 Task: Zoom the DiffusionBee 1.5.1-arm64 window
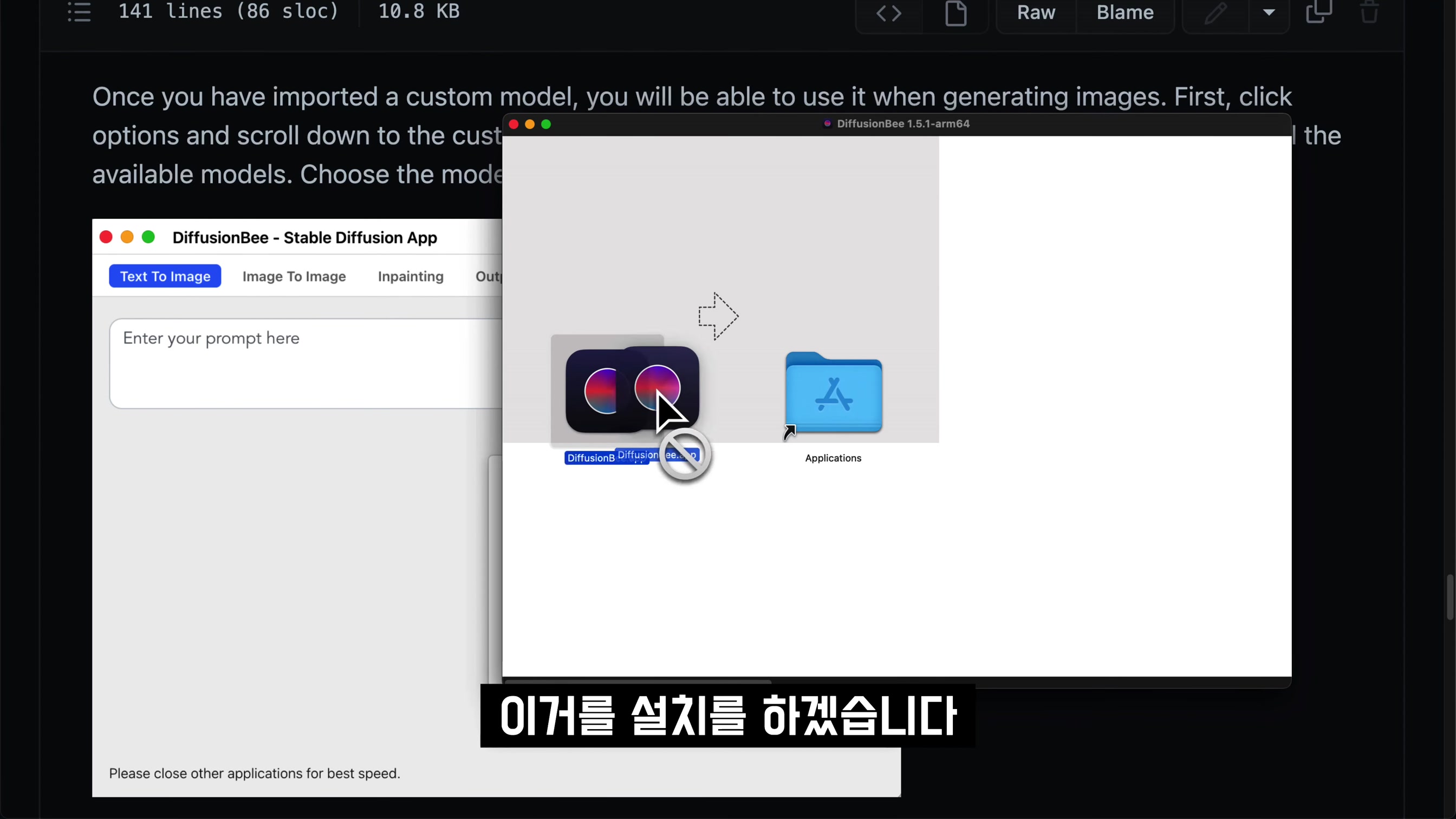click(x=546, y=125)
